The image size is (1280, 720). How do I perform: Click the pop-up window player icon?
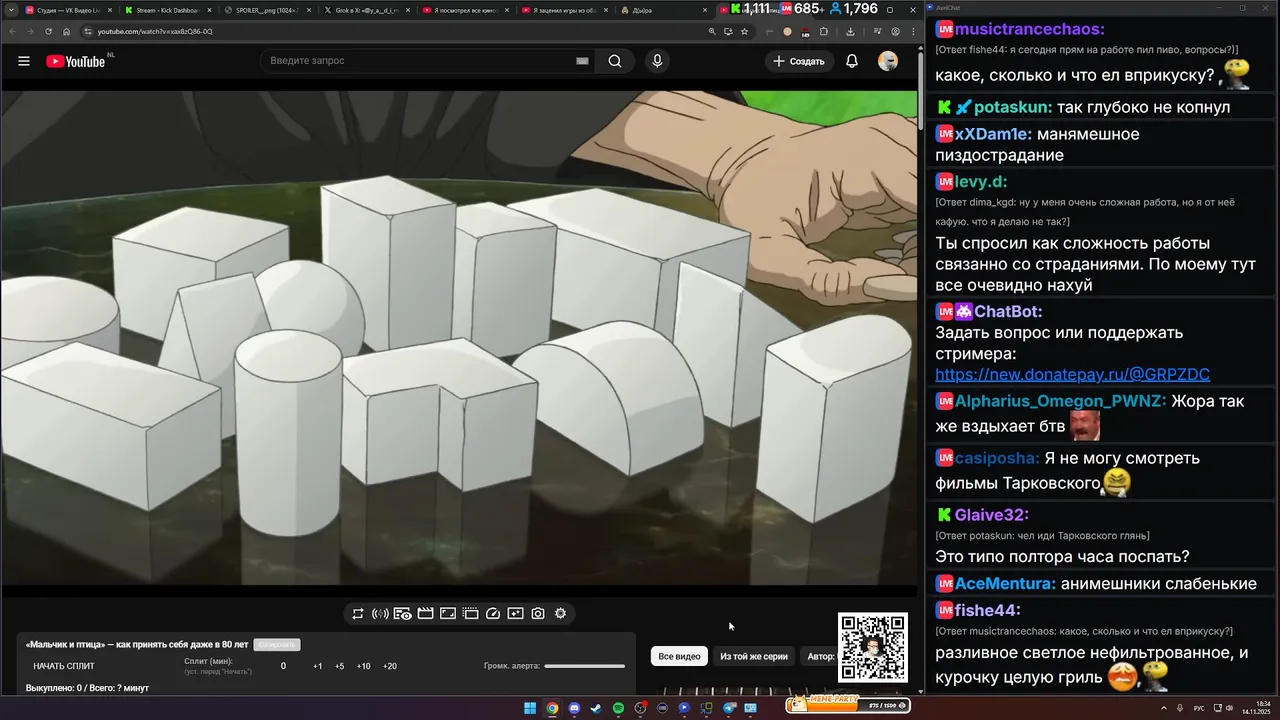470,614
